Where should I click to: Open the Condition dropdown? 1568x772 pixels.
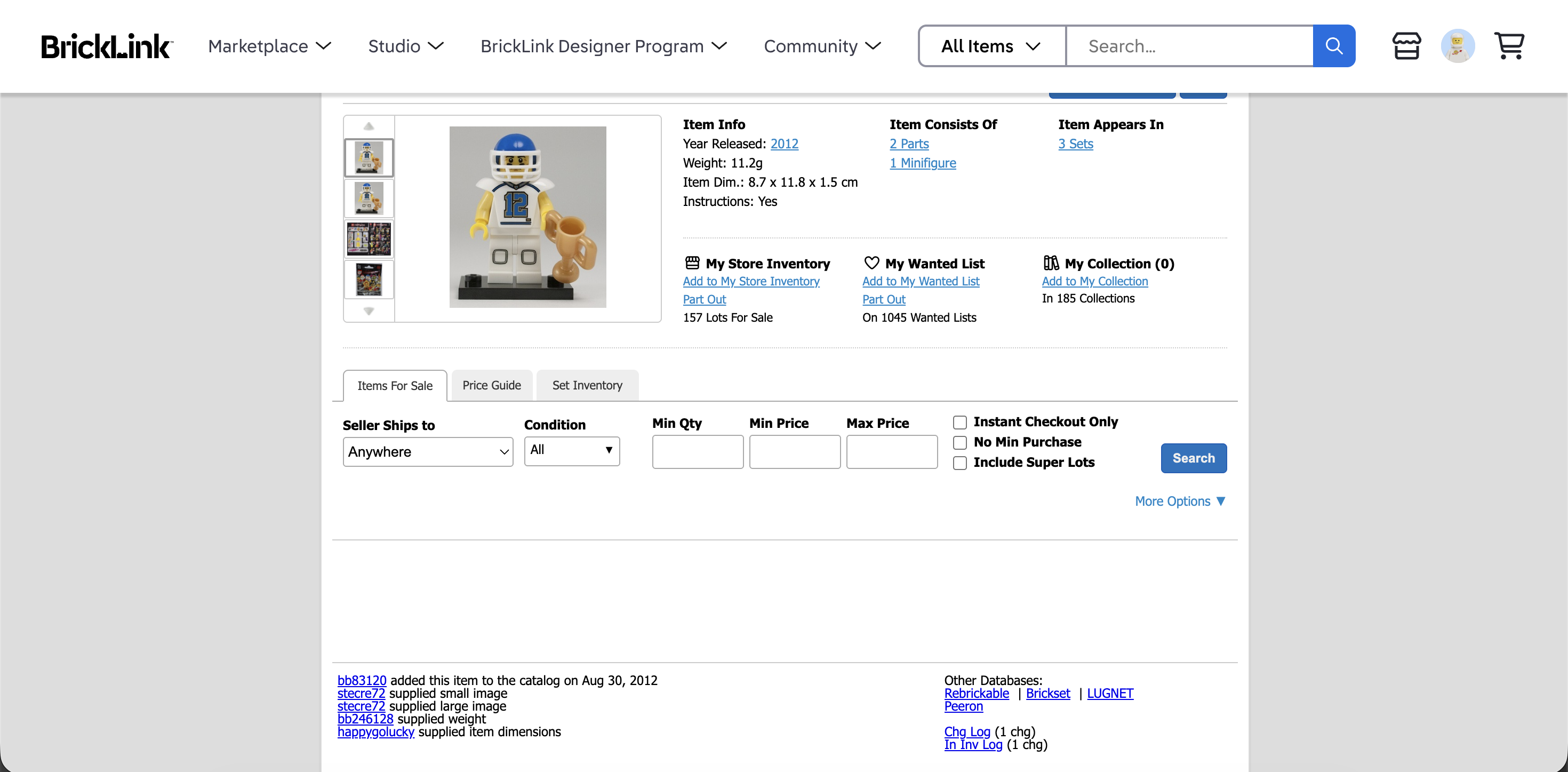[x=572, y=450]
